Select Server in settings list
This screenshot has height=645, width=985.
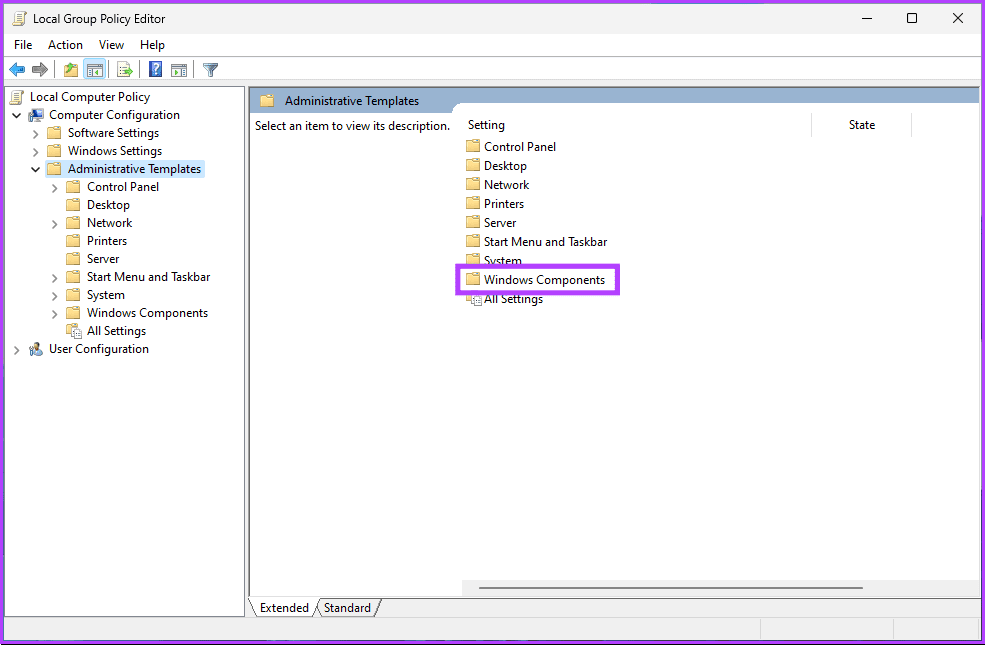(500, 222)
